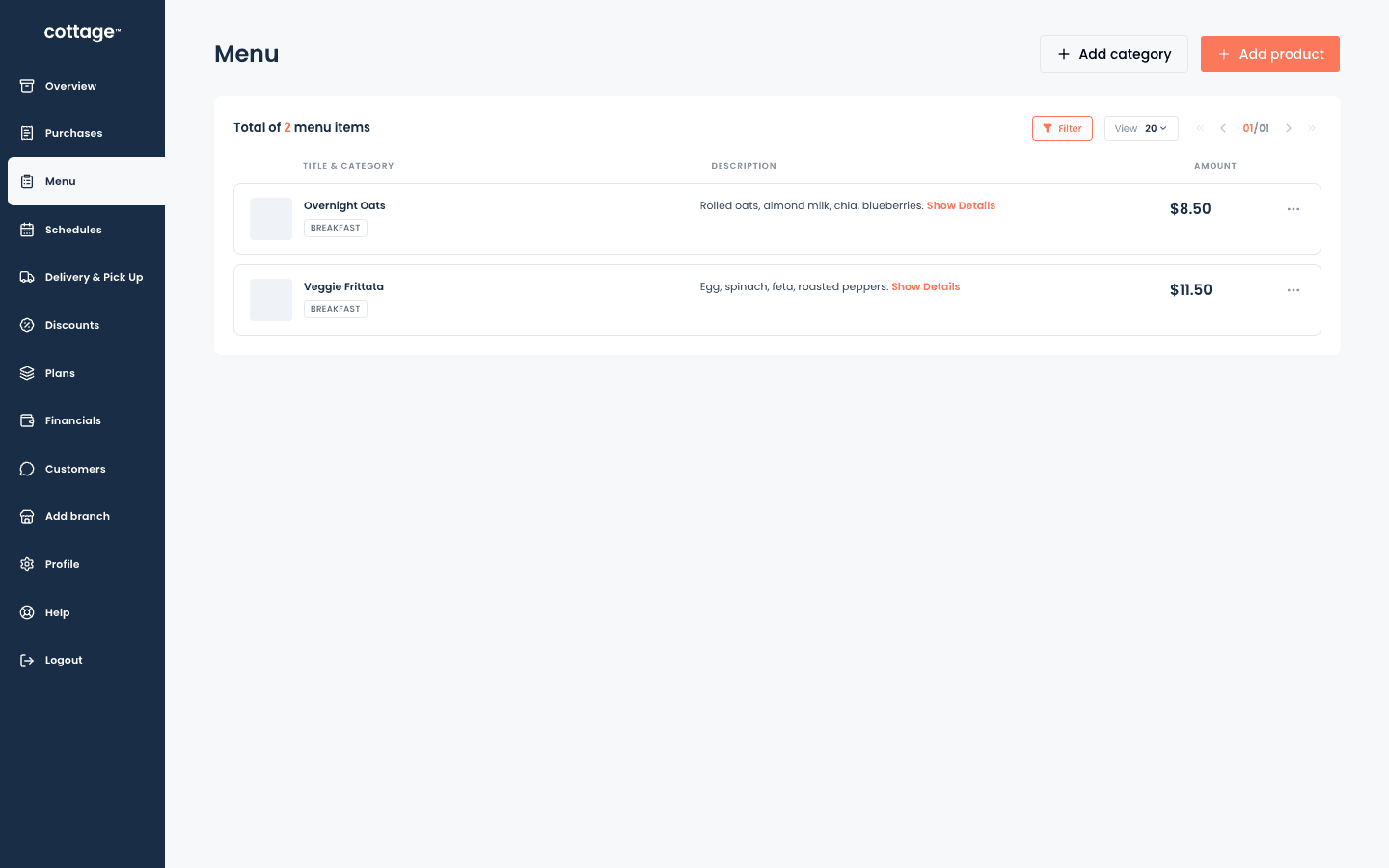
Task: Click the Add branch storefront icon
Action: coord(27,516)
